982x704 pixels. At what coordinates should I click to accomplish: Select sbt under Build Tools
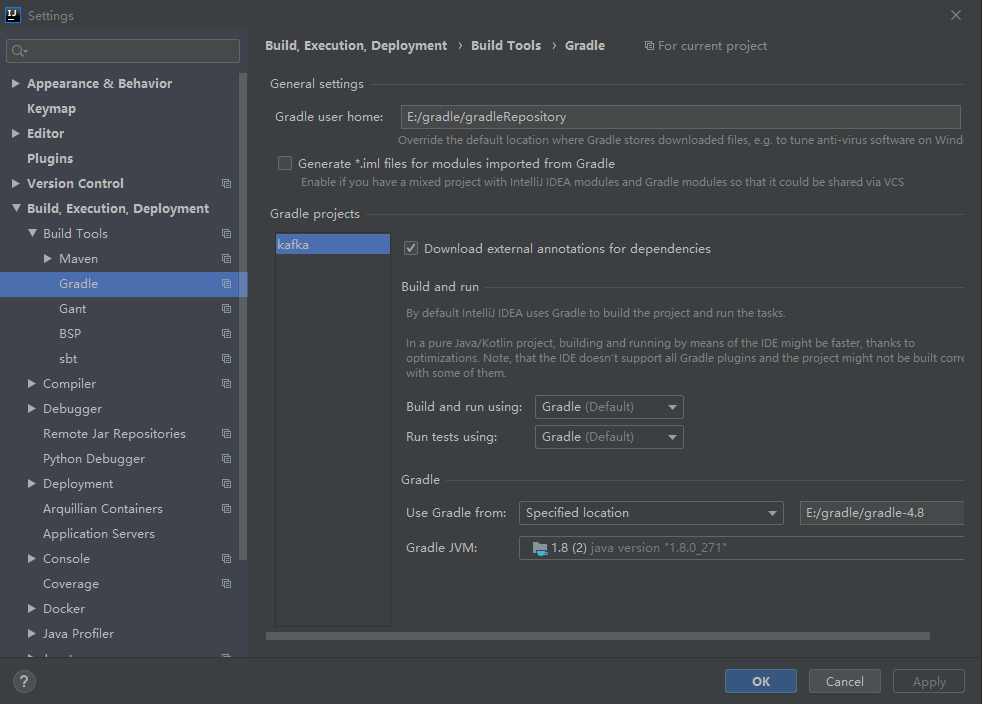click(68, 359)
